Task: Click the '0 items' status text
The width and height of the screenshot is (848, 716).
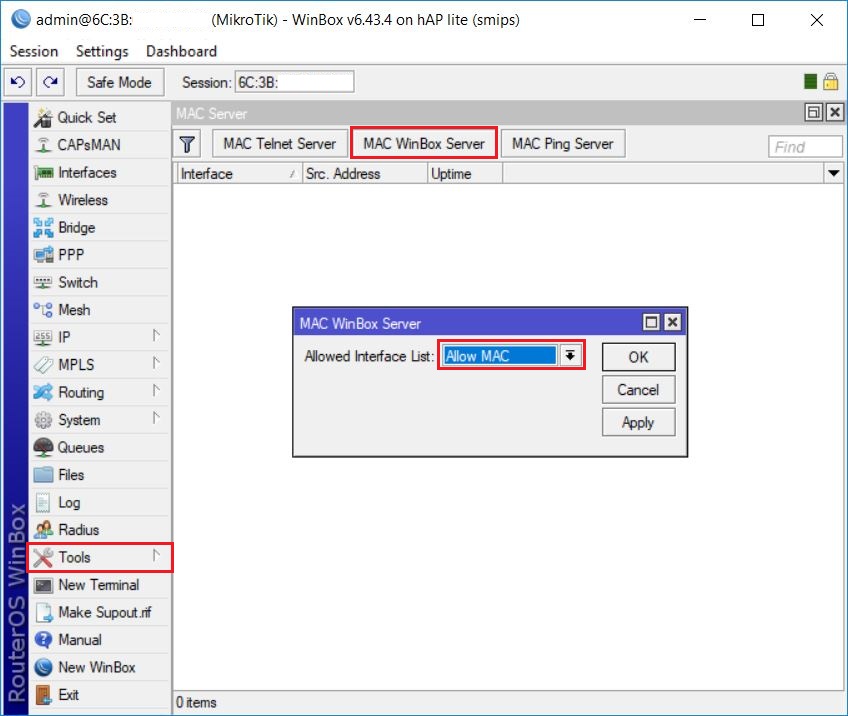Action: tap(196, 702)
